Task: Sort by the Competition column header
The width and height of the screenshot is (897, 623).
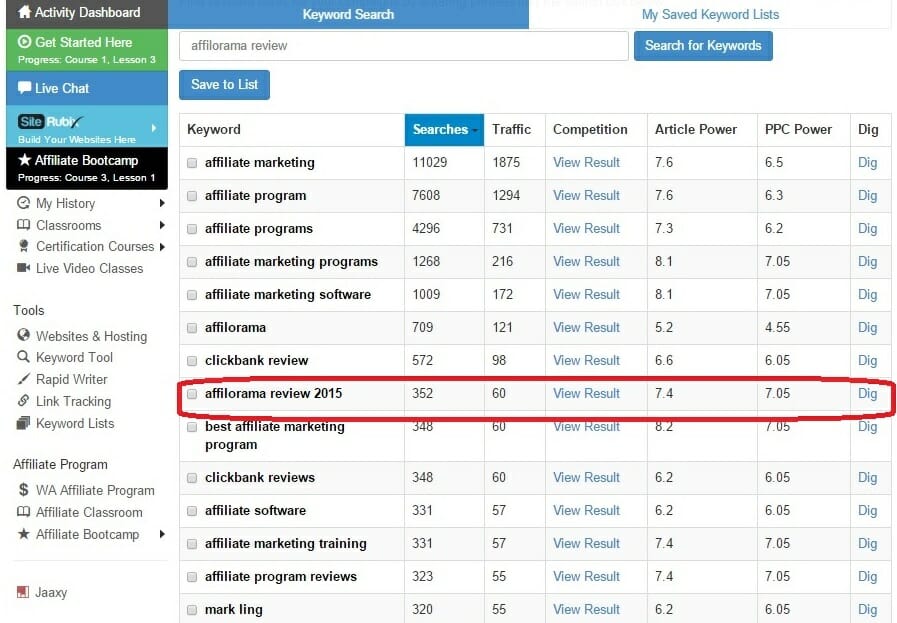Action: tap(590, 129)
